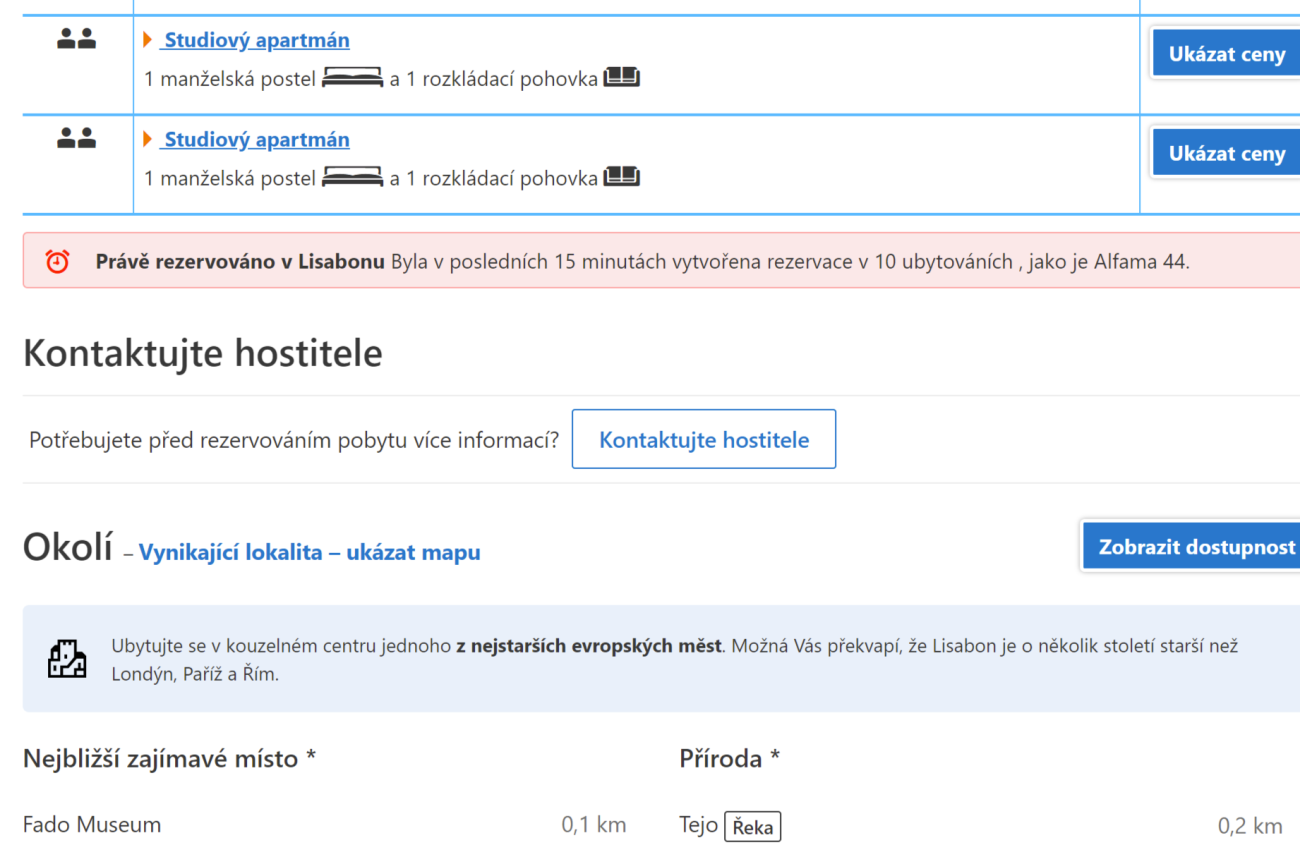Click the occupancy person icons in the second row

click(76, 136)
